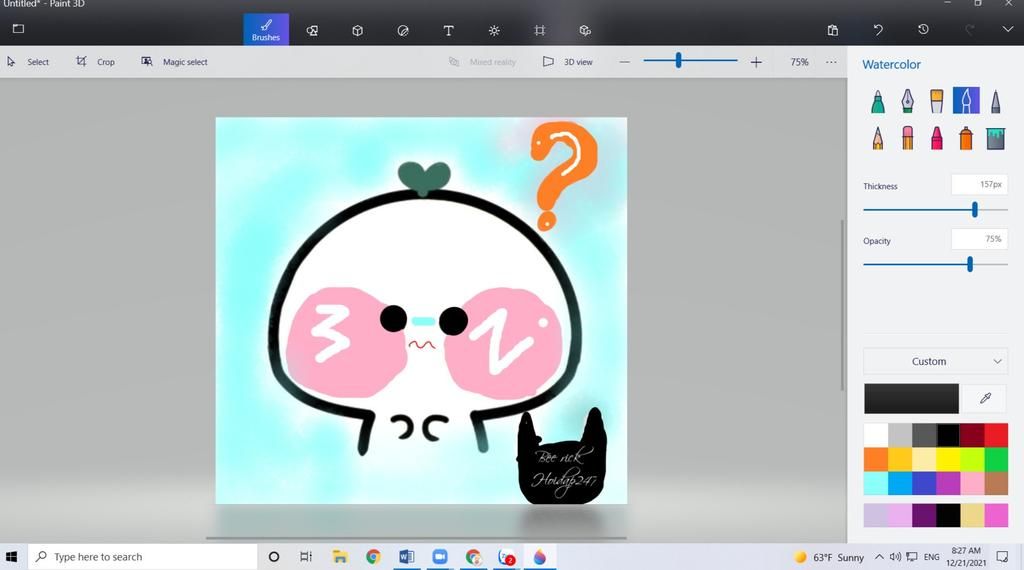Pick the pale pink color swatch
The image size is (1024, 570).
pyautogui.click(x=972, y=483)
